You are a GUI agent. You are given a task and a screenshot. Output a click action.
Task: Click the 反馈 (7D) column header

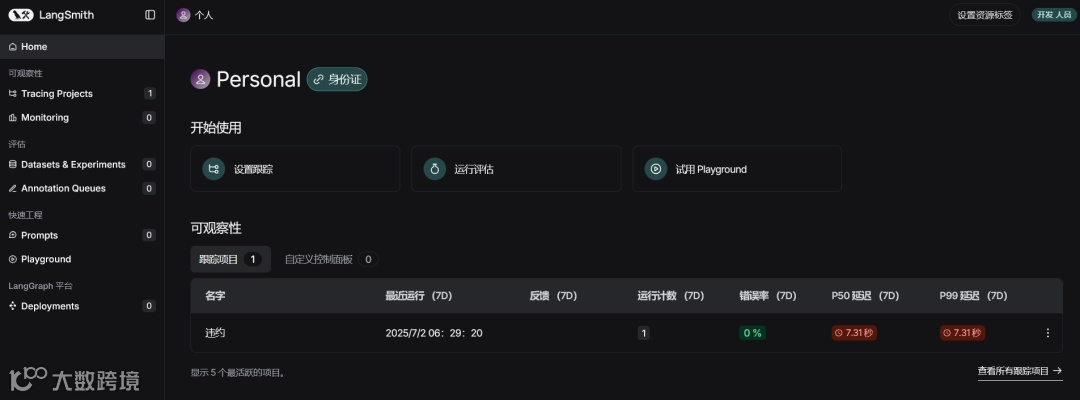click(553, 296)
